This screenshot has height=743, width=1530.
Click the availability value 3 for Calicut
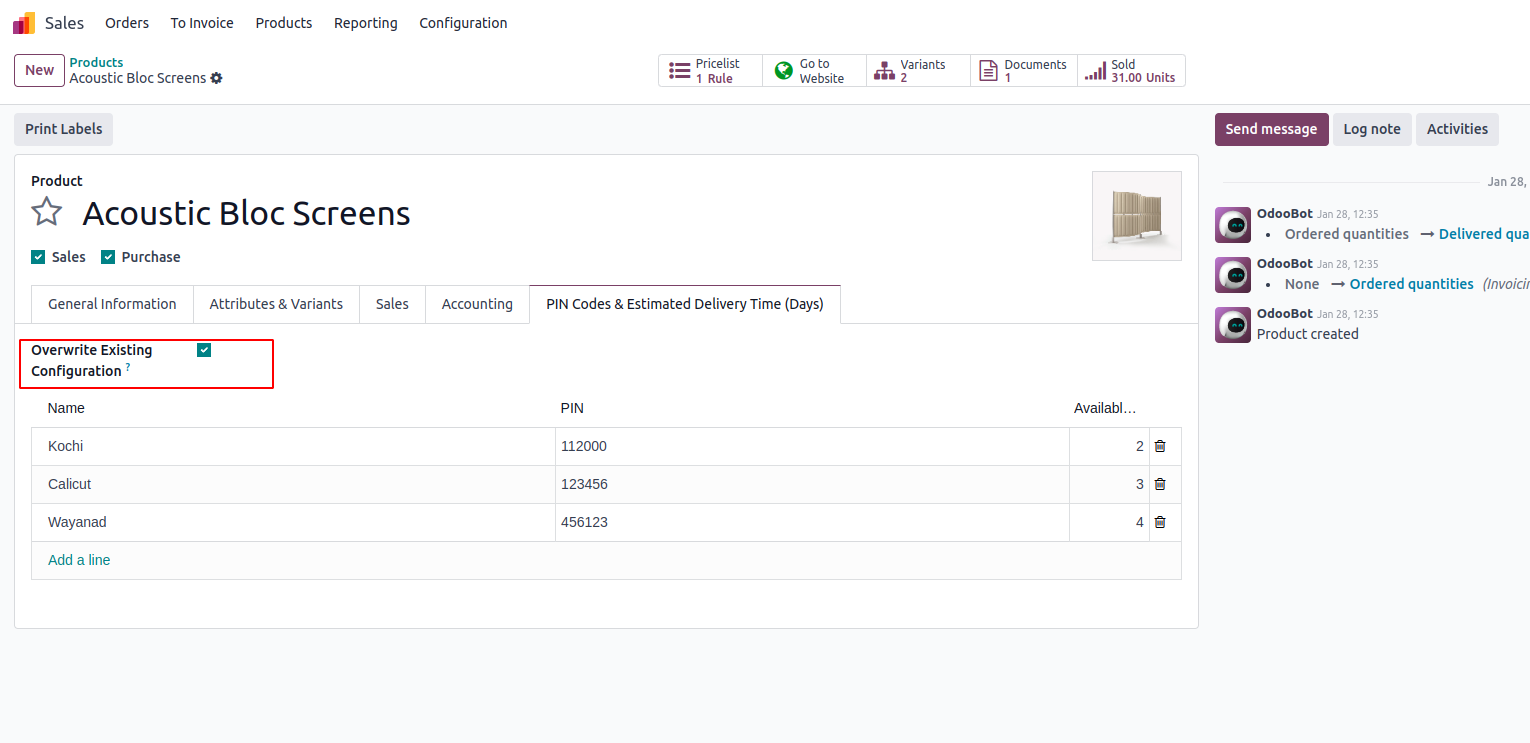(x=1109, y=485)
